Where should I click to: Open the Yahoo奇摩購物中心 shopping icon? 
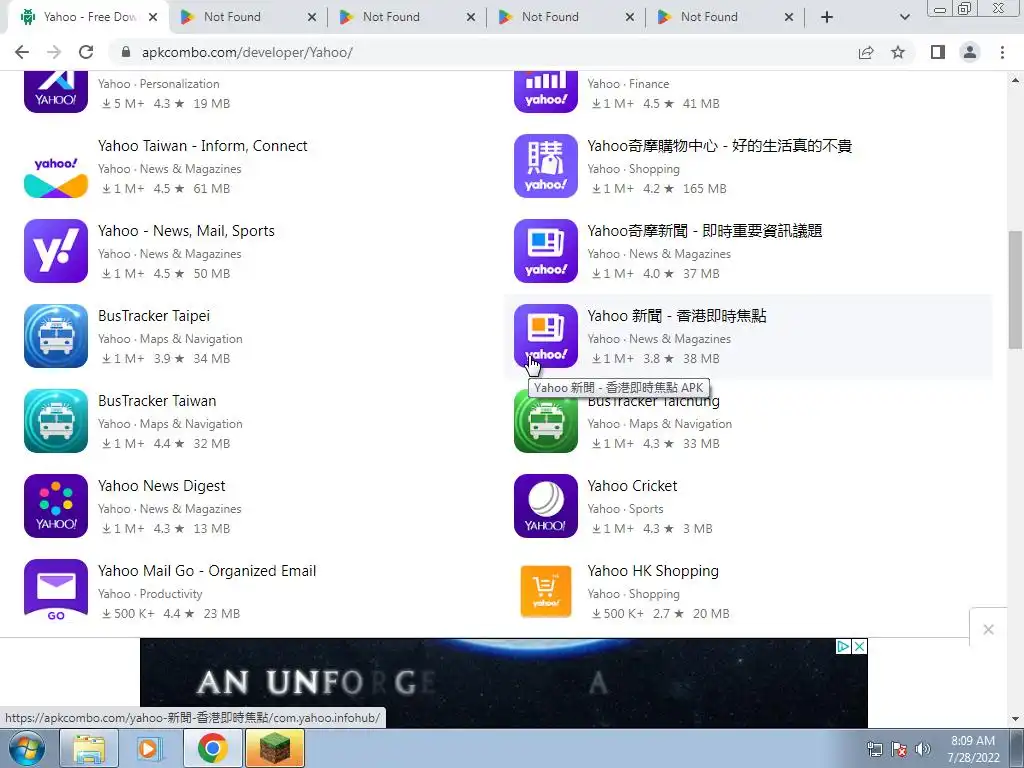[546, 166]
